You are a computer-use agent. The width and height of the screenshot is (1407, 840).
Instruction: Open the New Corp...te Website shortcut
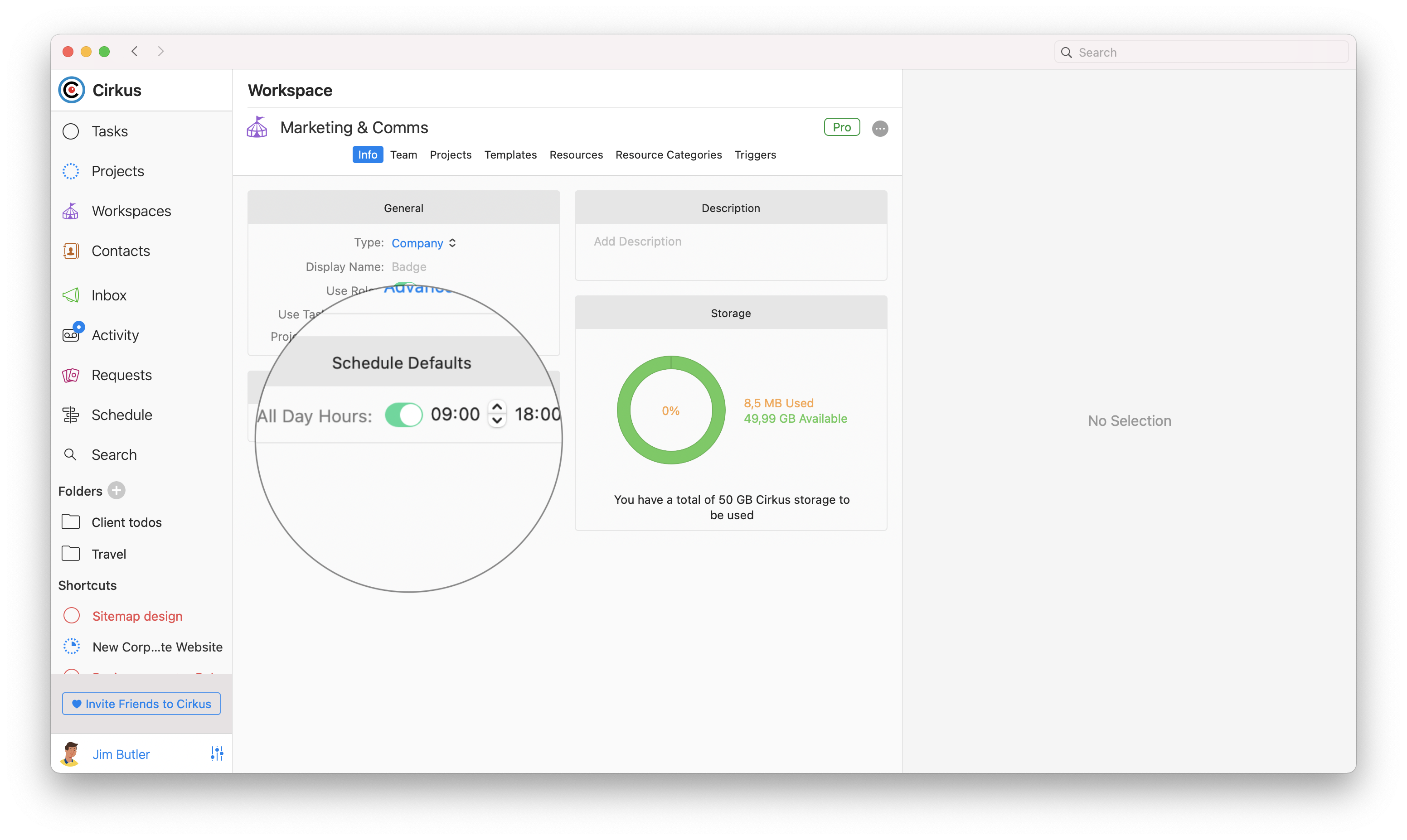pos(157,647)
